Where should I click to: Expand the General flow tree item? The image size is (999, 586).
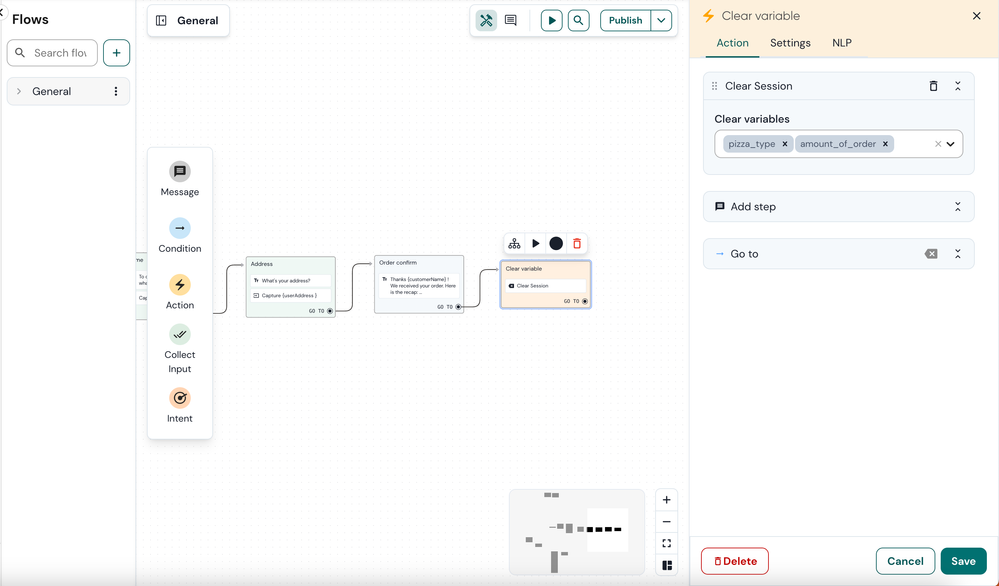coord(19,91)
